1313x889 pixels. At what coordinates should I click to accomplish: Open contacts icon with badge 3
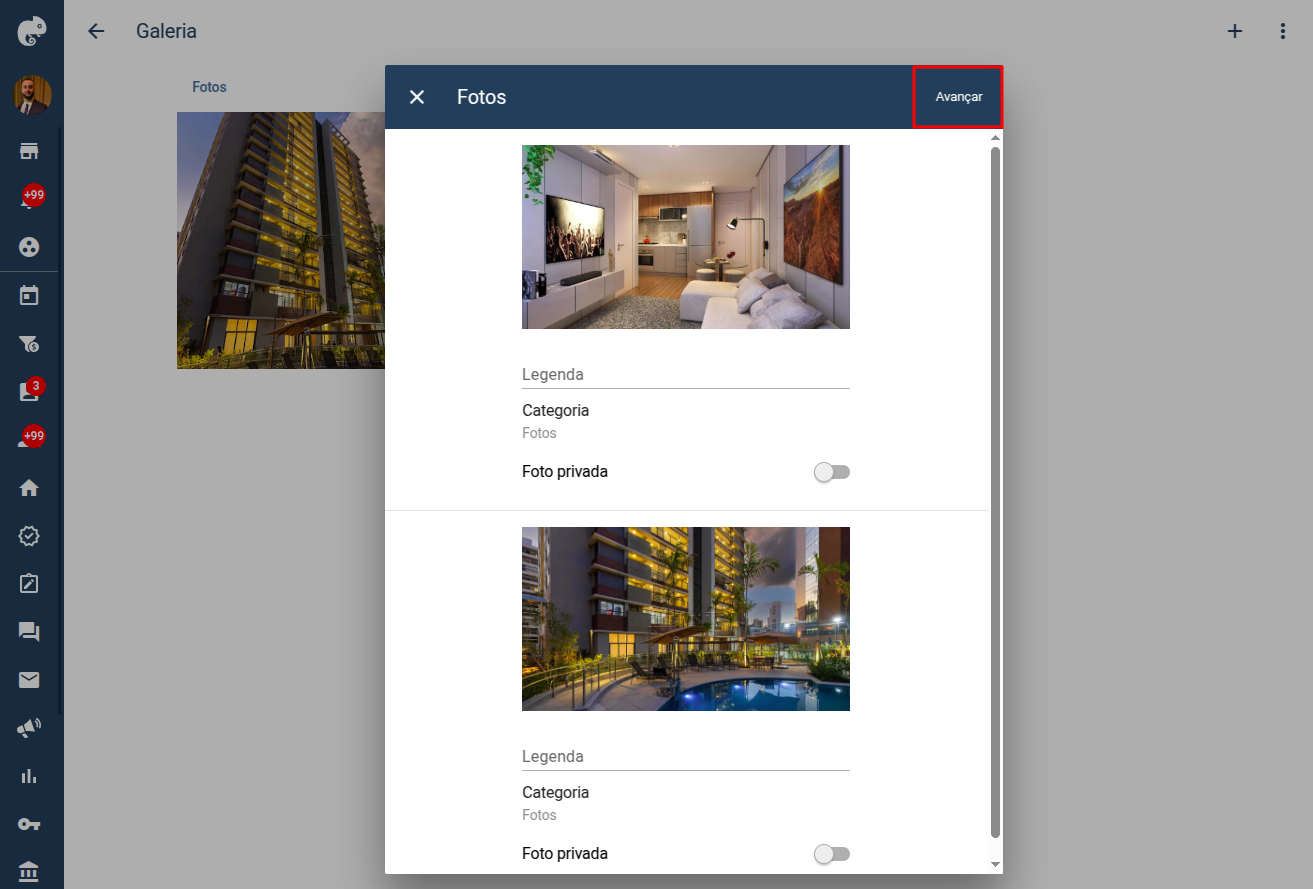pyautogui.click(x=29, y=391)
